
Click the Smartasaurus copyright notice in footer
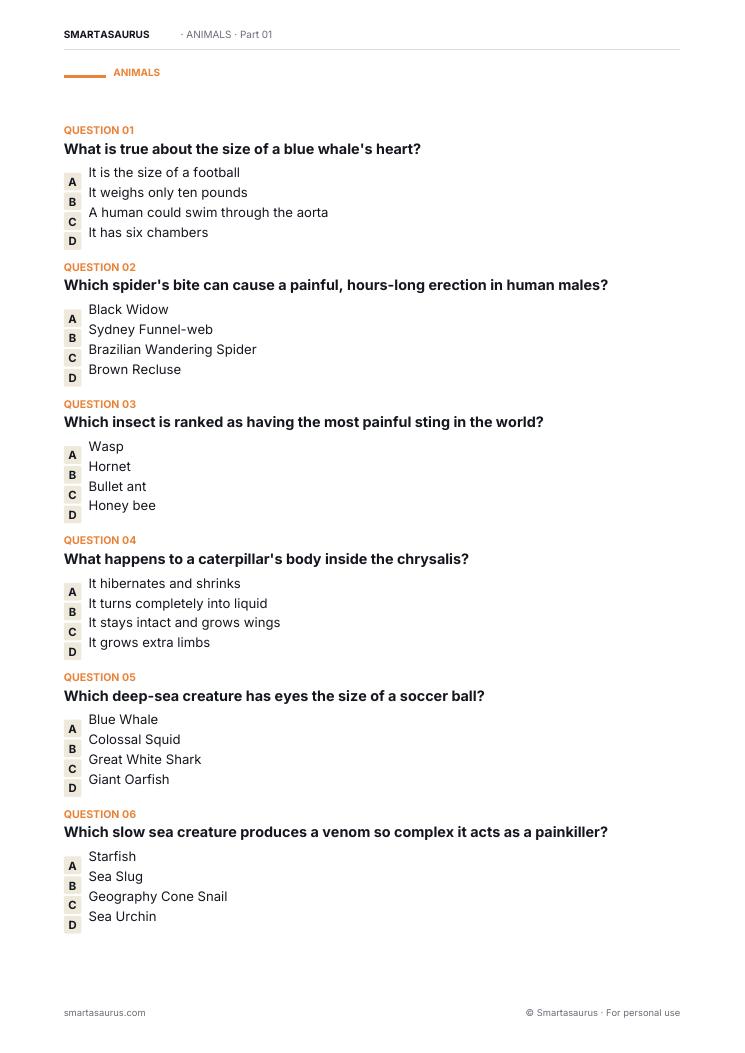603,1013
